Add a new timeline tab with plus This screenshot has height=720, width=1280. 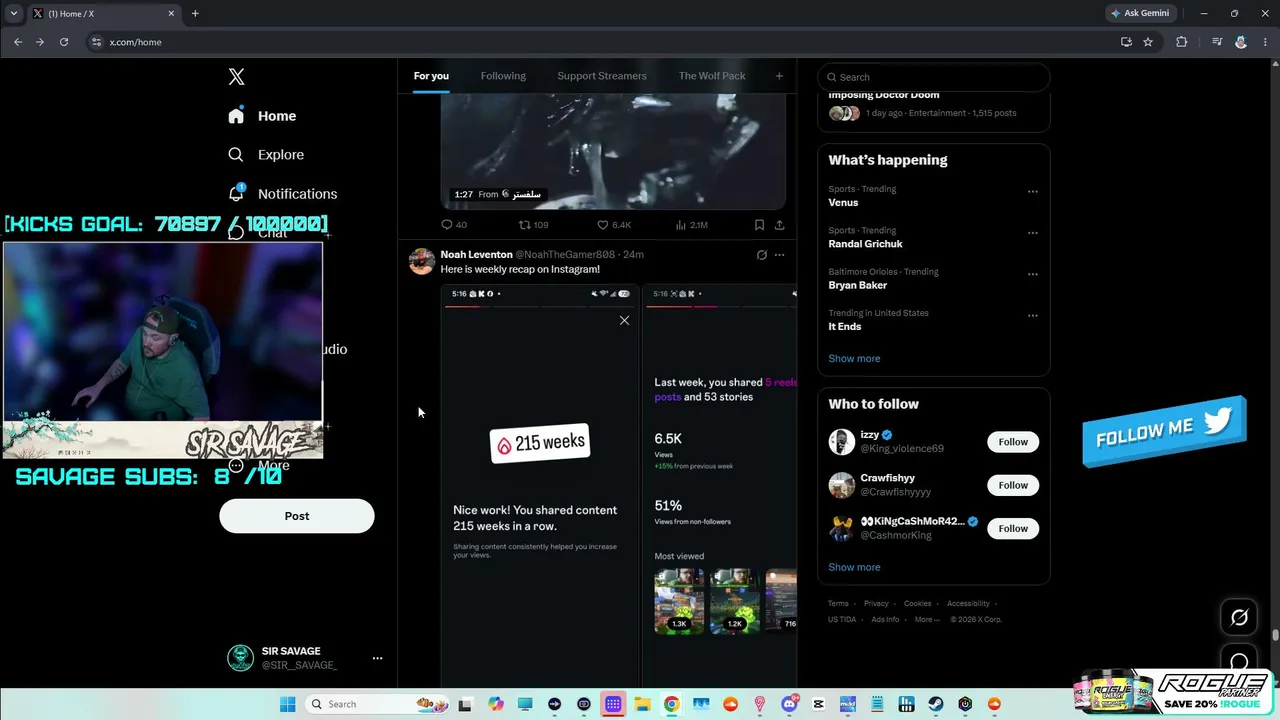pos(779,76)
